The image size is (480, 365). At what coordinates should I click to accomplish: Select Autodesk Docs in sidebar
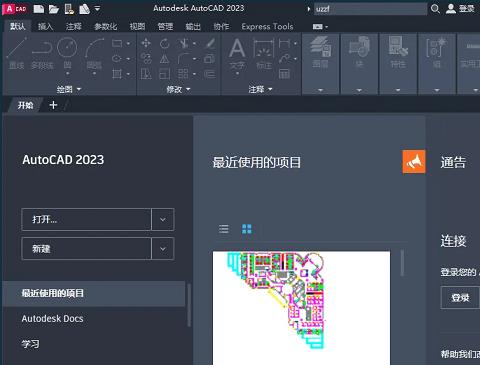coord(53,319)
